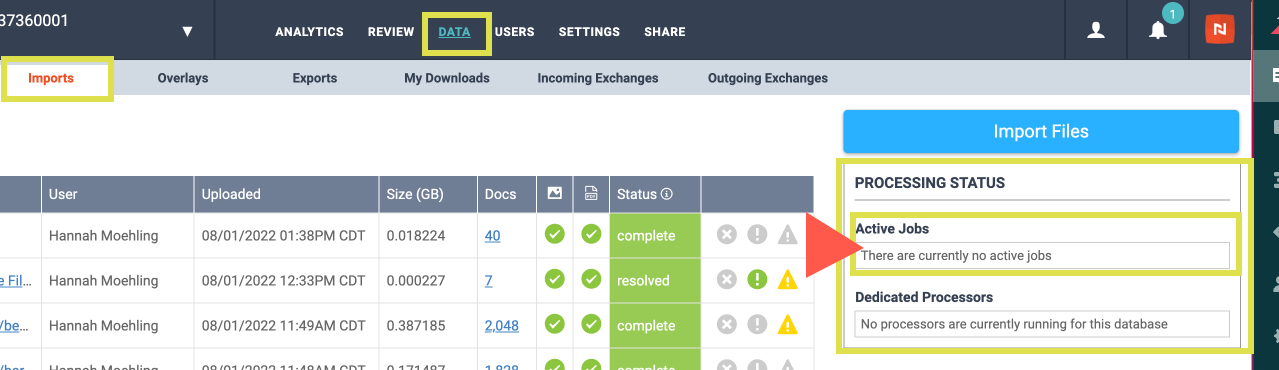This screenshot has width=1279, height=370.
Task: Select upload time 08/01/2022 11:49AM CDT
Action: pos(283,325)
